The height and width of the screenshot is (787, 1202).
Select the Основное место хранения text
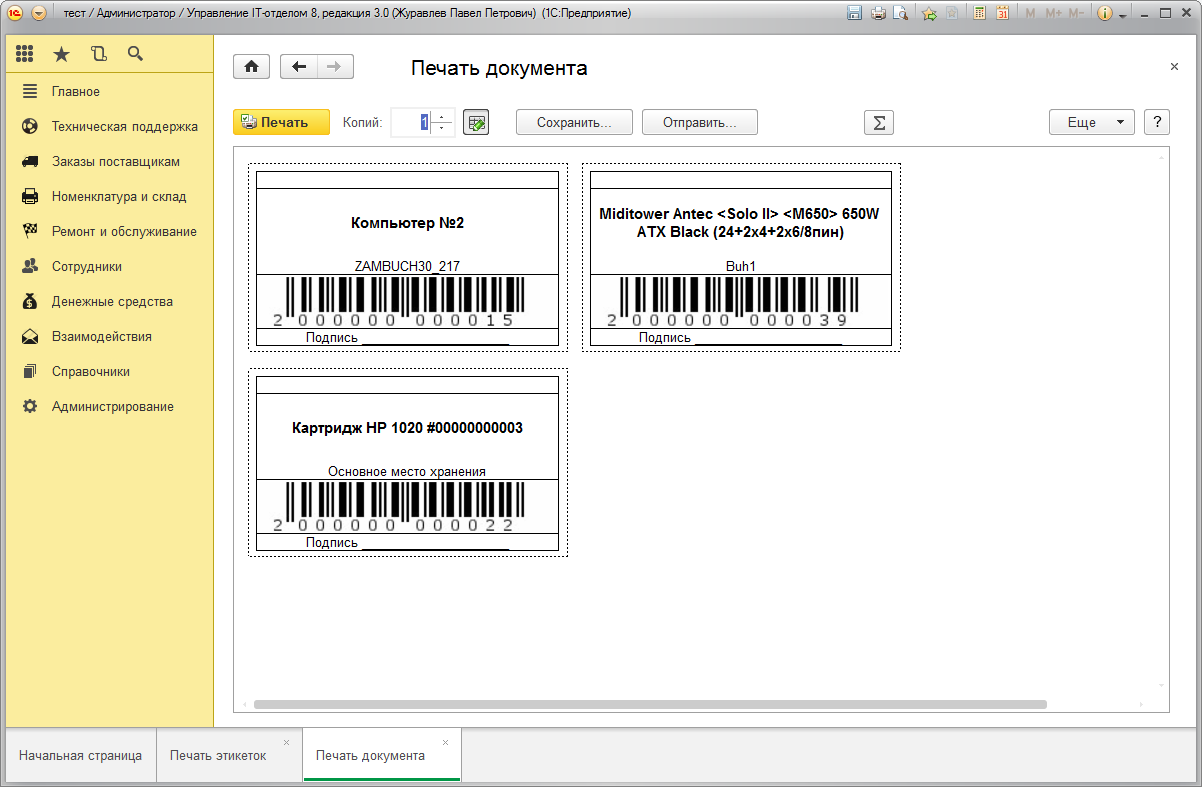point(407,471)
